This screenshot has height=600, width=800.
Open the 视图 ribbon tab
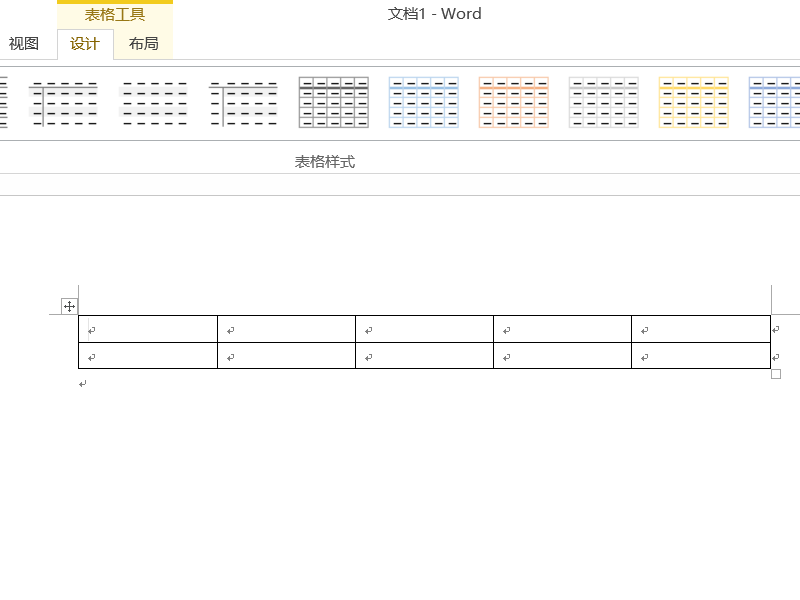(x=23, y=44)
